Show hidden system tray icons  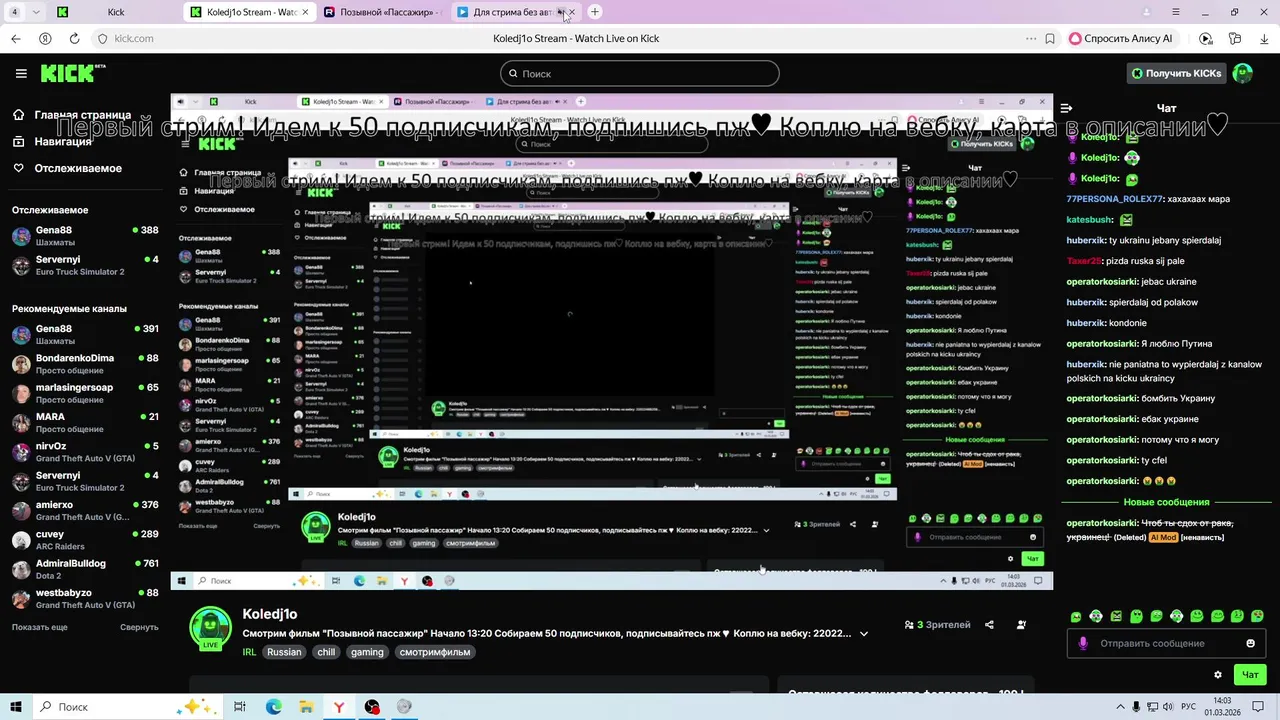1119,706
